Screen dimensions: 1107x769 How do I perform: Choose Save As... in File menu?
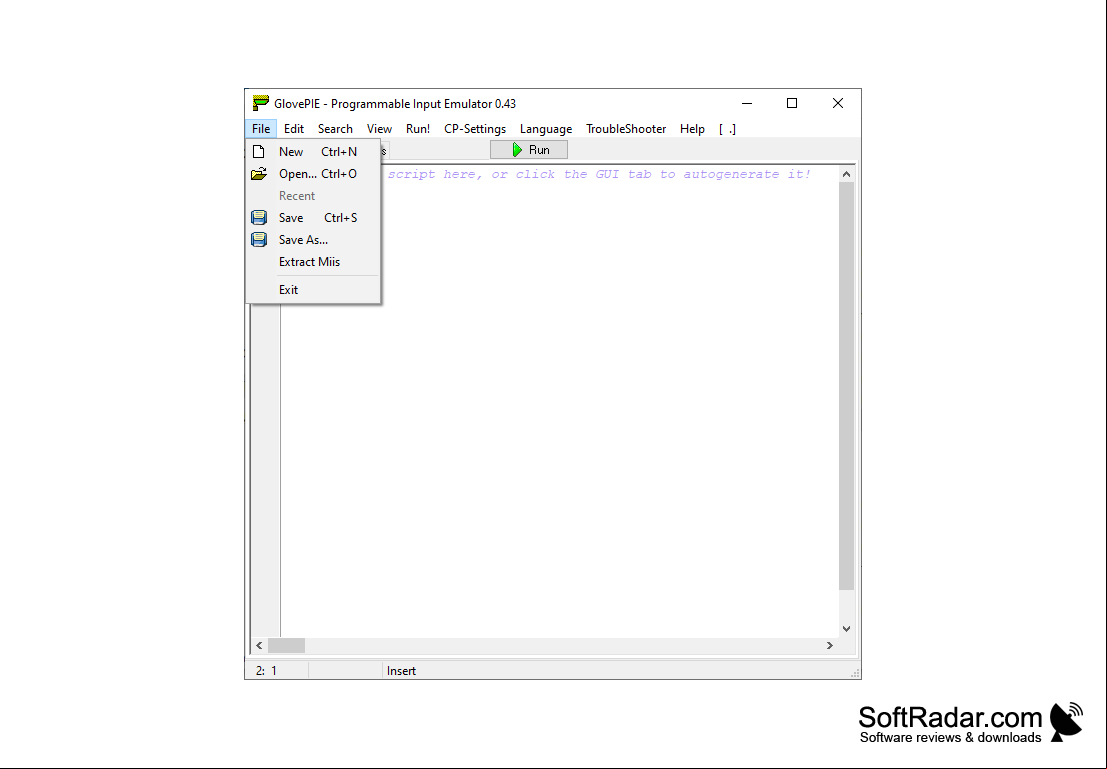(313, 239)
